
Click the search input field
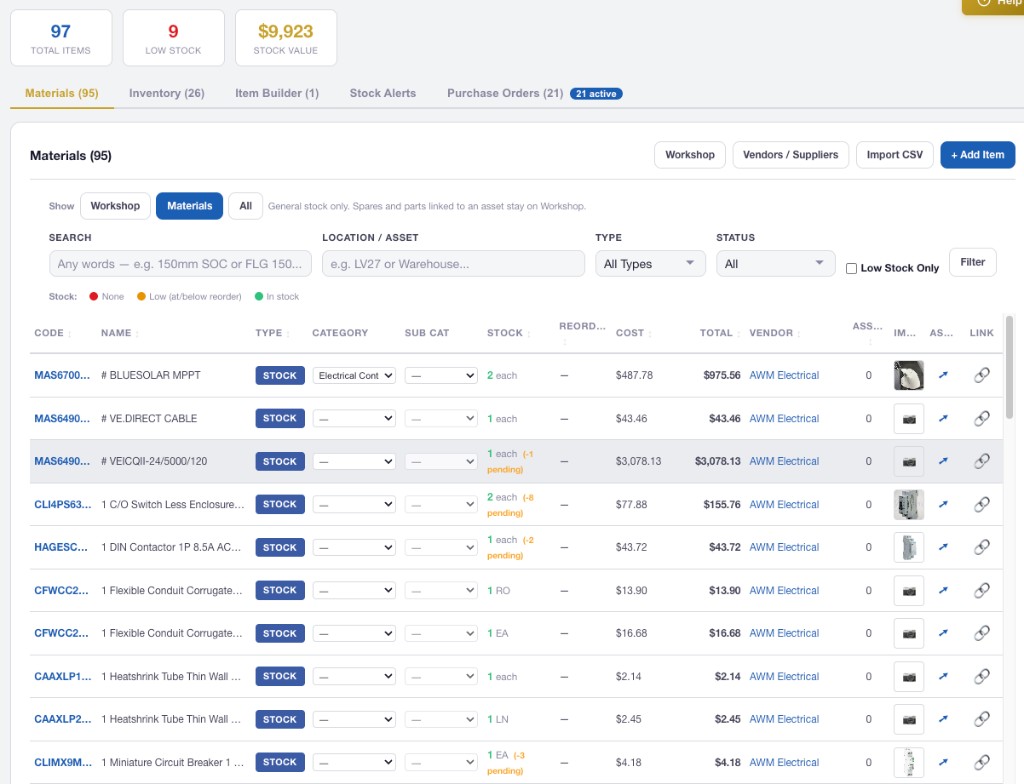180,264
